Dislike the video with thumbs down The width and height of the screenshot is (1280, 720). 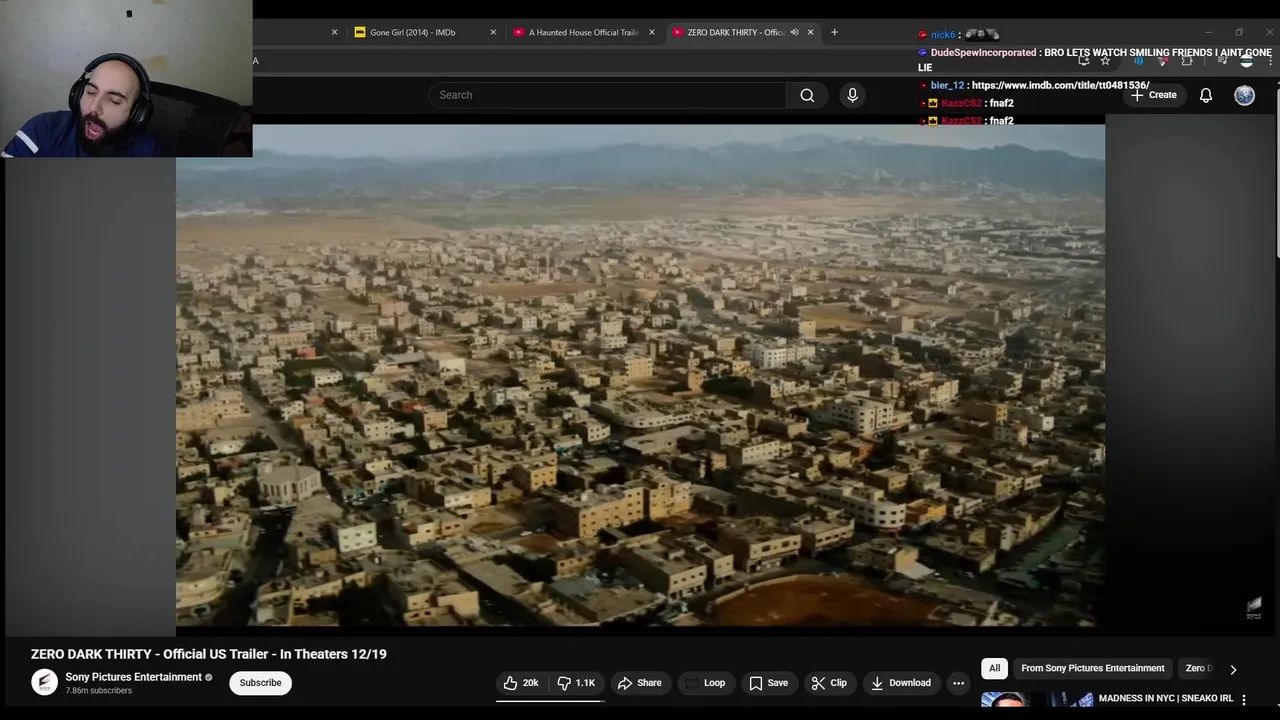click(x=576, y=683)
